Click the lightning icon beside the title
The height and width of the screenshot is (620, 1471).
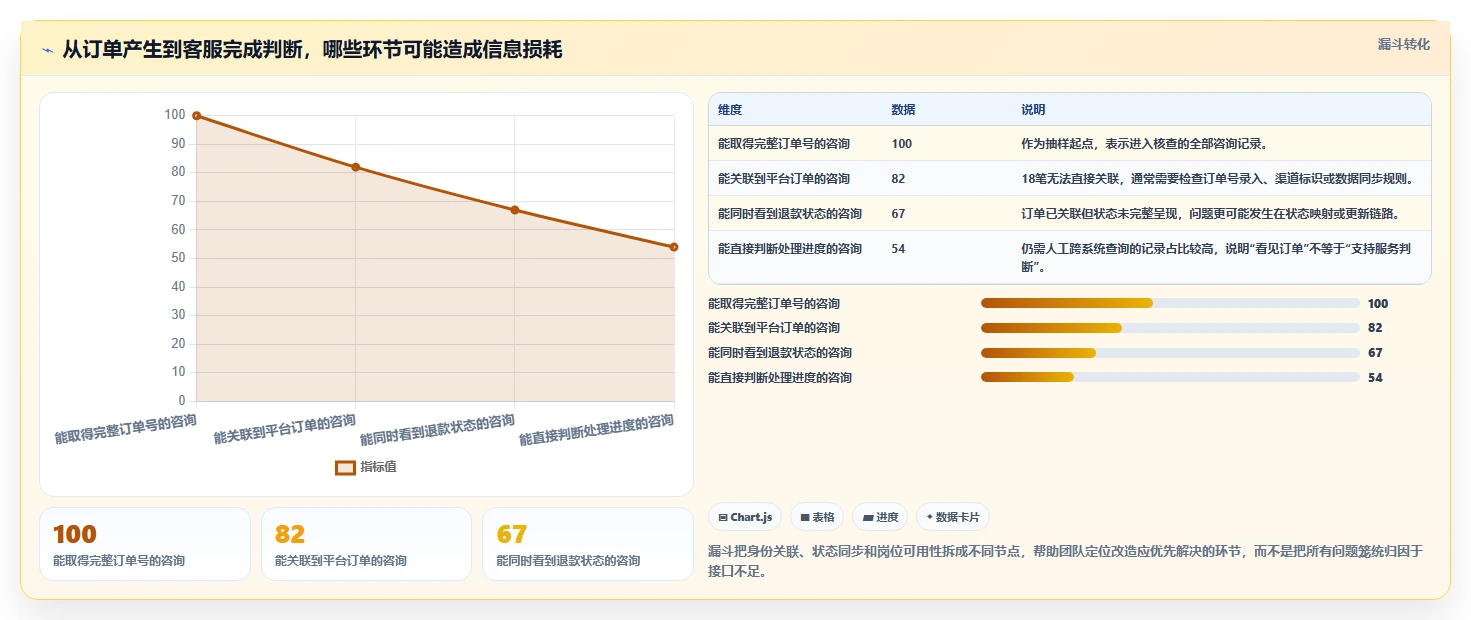pyautogui.click(x=47, y=50)
